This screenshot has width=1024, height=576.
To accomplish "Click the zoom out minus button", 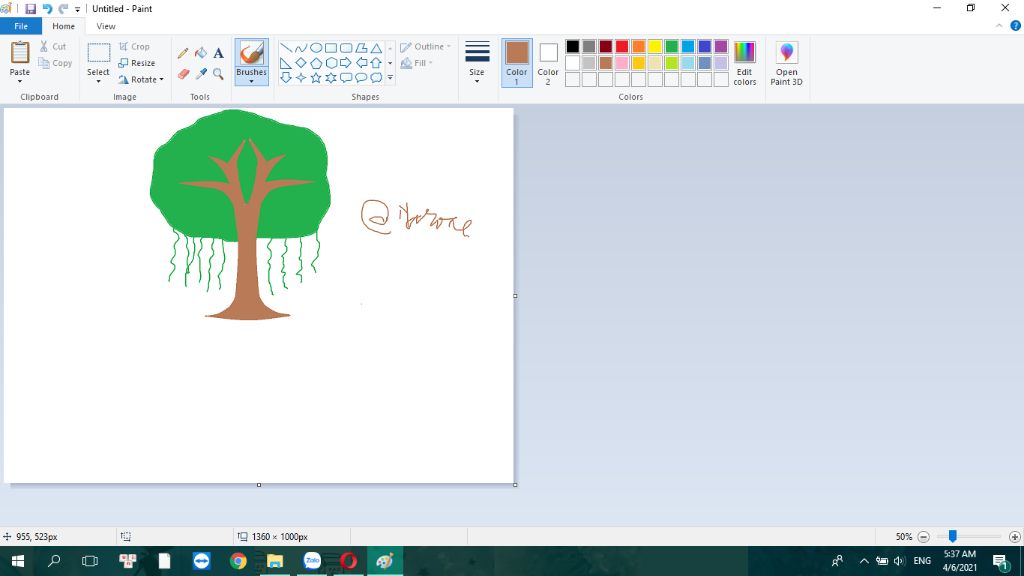I will coord(923,537).
